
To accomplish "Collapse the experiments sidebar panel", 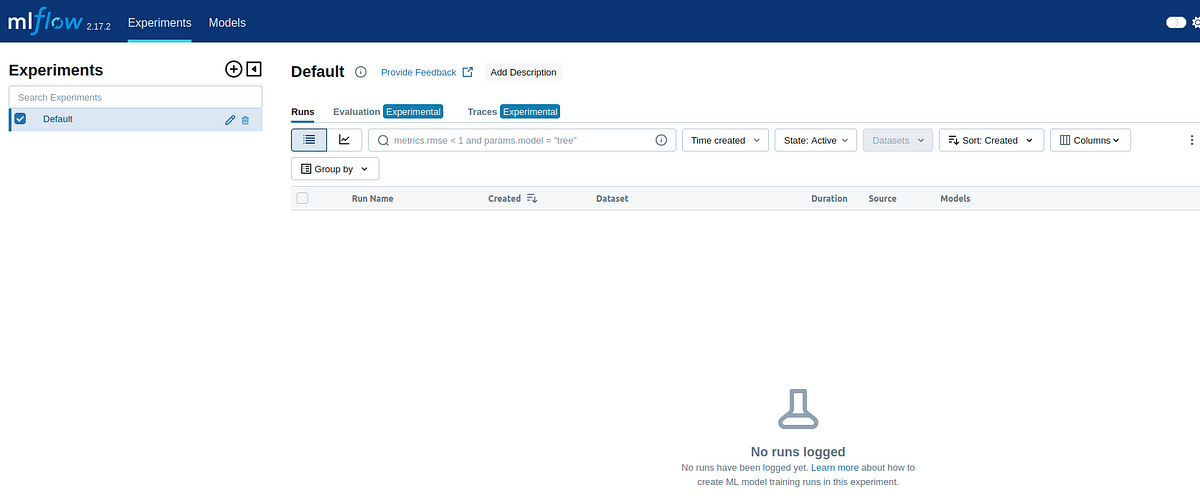I will click(254, 69).
